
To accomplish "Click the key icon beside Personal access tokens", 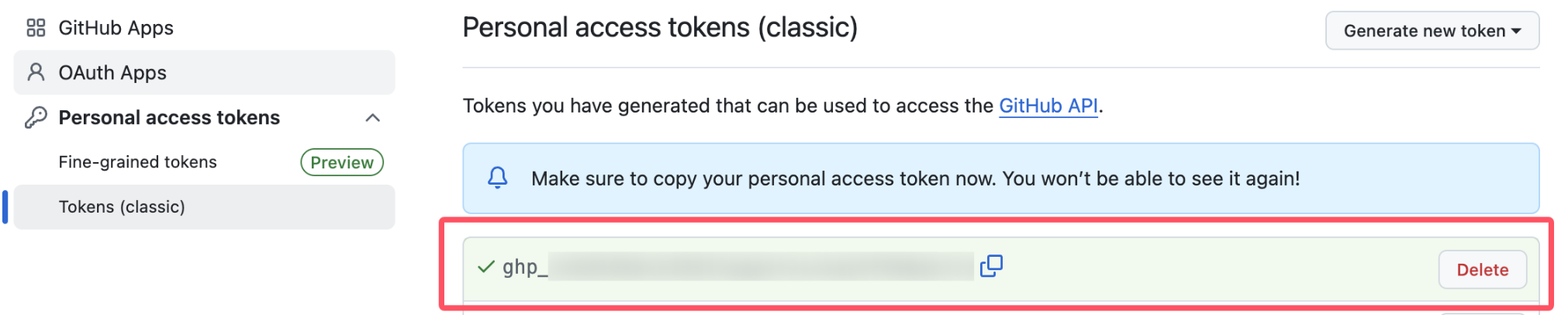I will 36,118.
